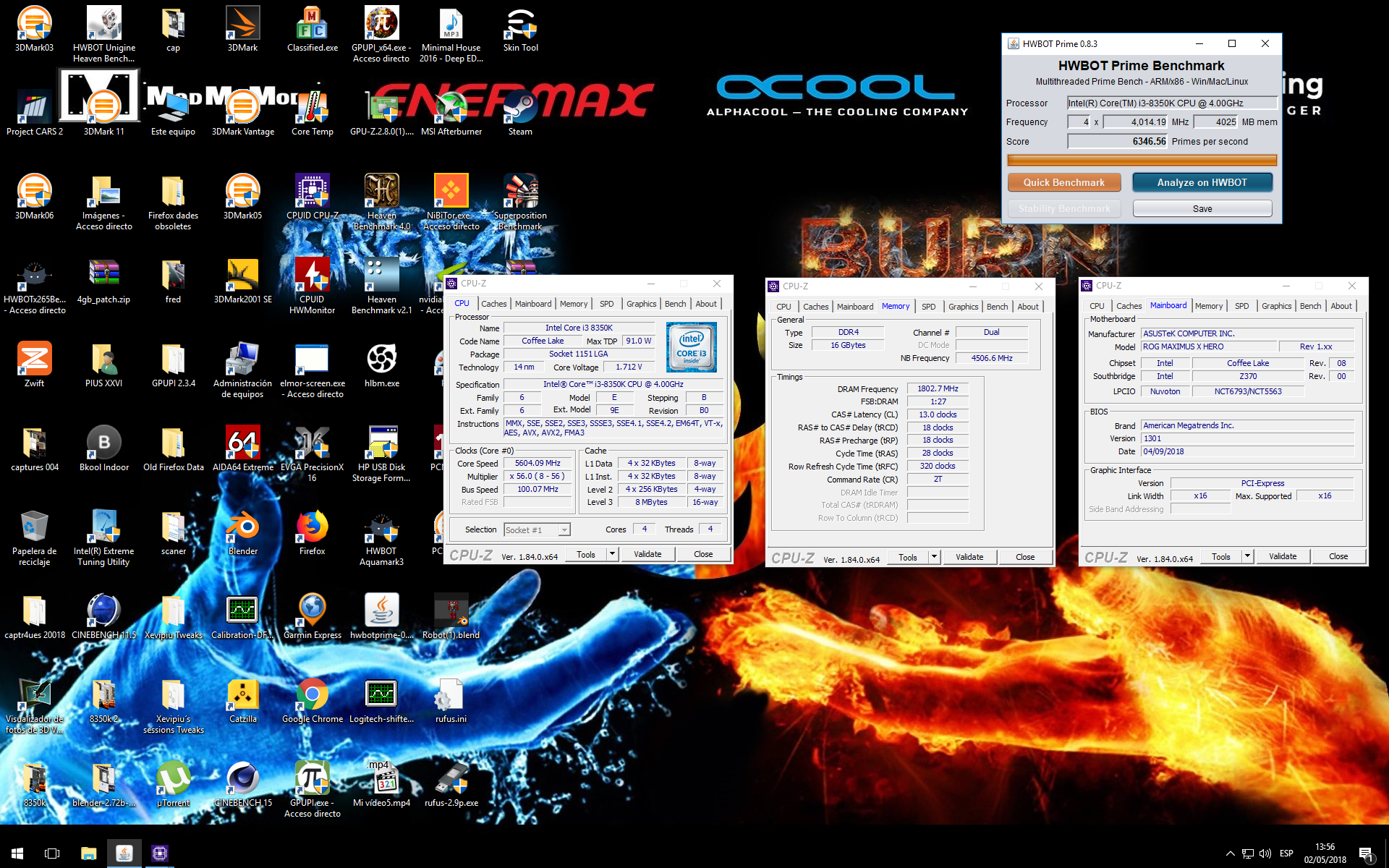Expand the Socket #1 selection dropdown
The image size is (1389, 868).
(564, 530)
